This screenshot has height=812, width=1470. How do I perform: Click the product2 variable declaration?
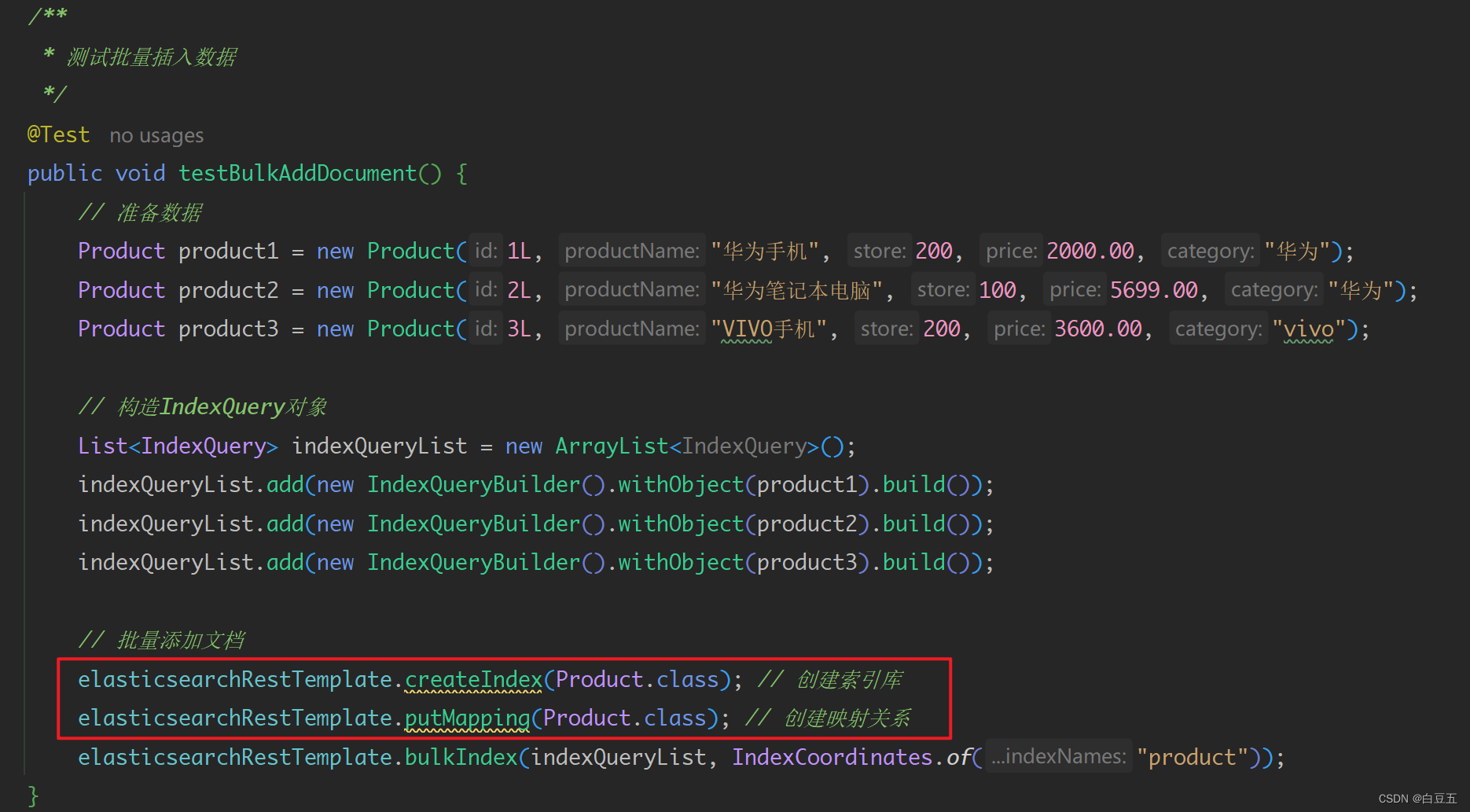click(228, 290)
